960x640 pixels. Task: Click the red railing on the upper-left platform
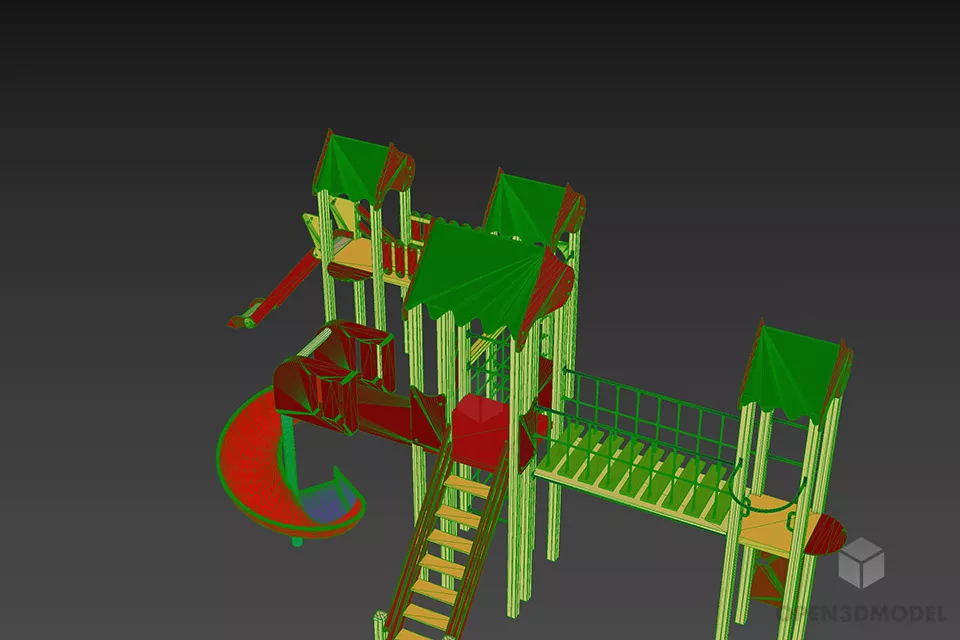(398, 260)
